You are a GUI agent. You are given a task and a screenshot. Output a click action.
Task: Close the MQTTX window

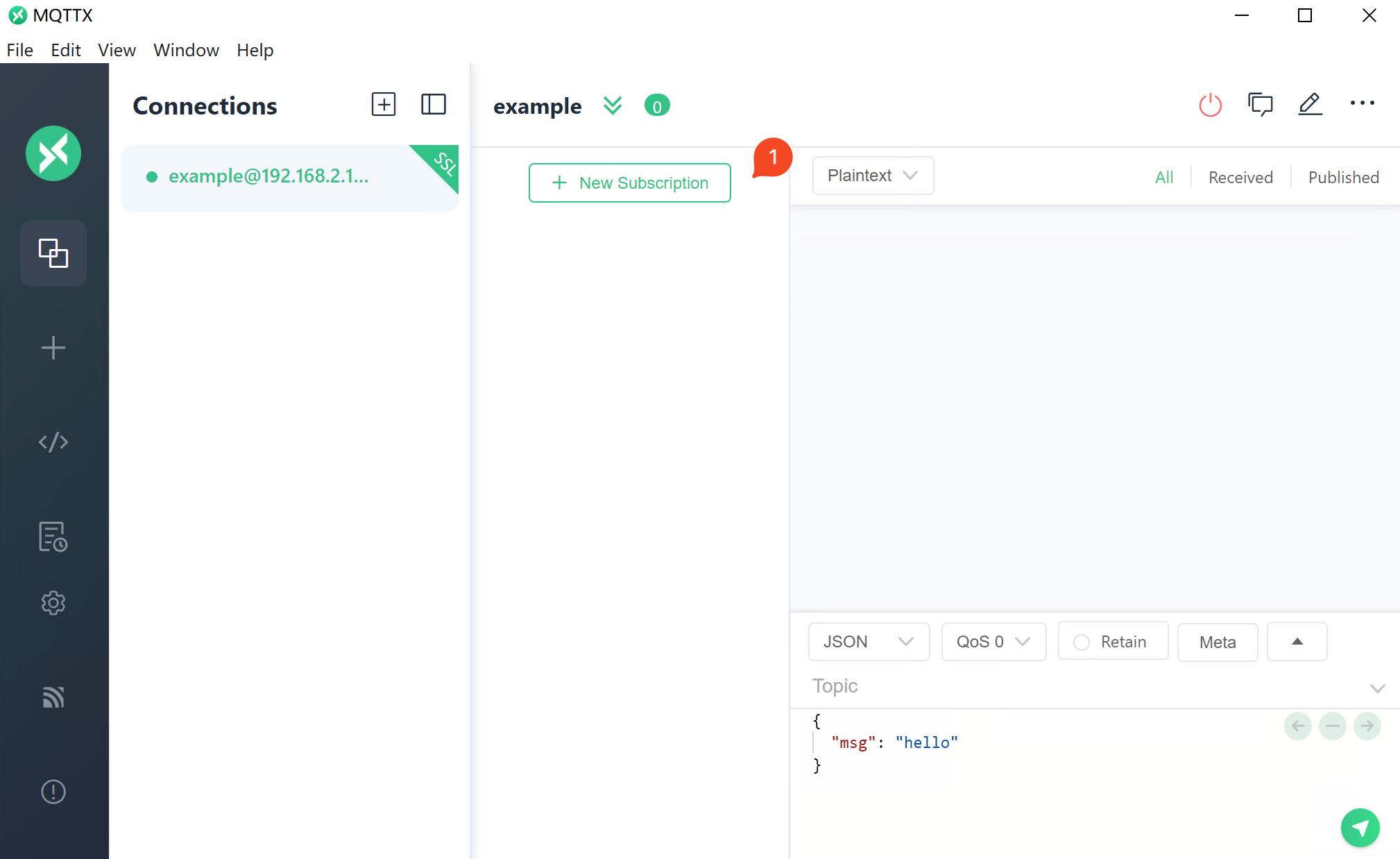(x=1369, y=15)
